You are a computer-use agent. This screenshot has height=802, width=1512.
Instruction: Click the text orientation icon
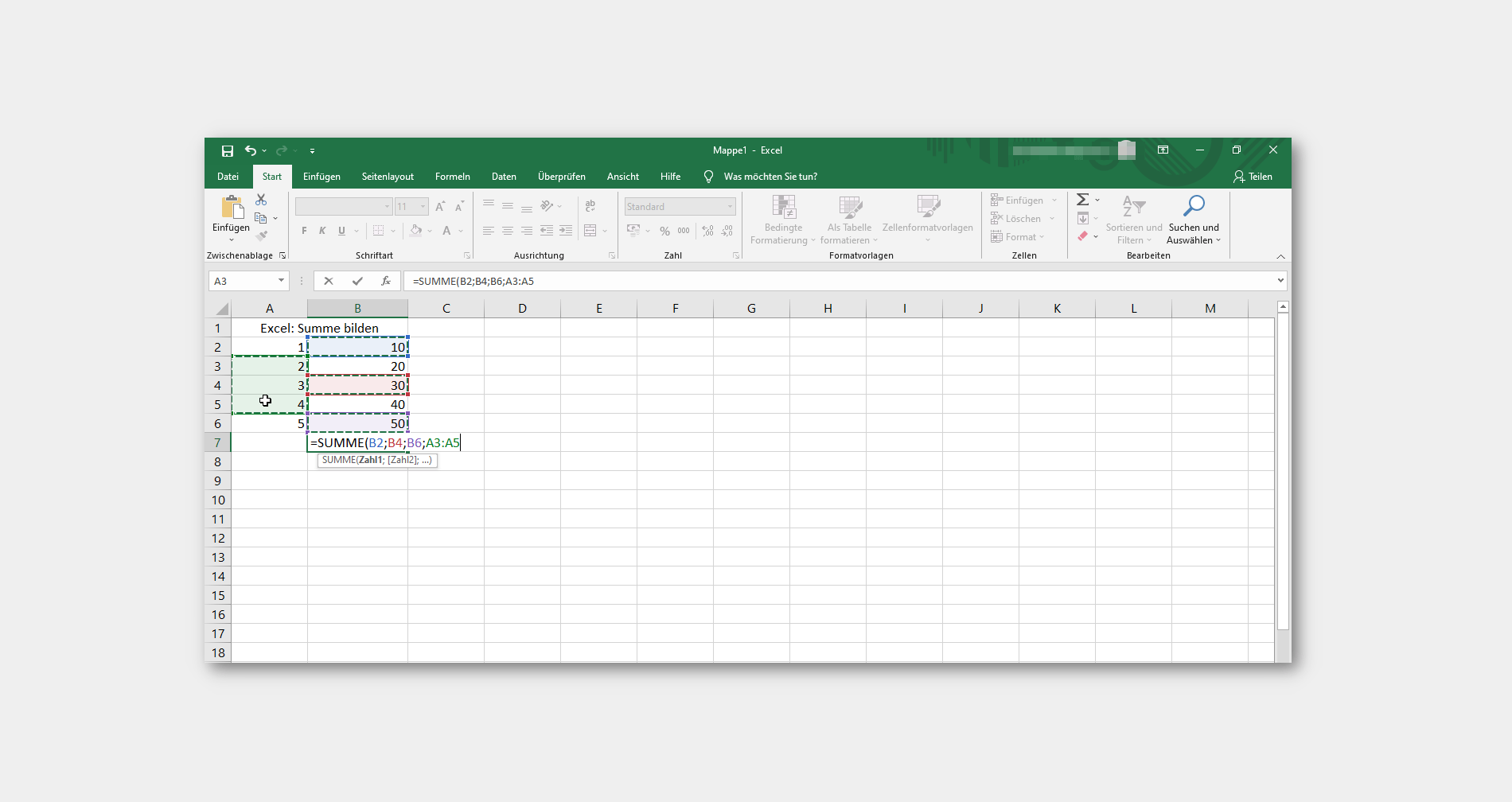[548, 205]
